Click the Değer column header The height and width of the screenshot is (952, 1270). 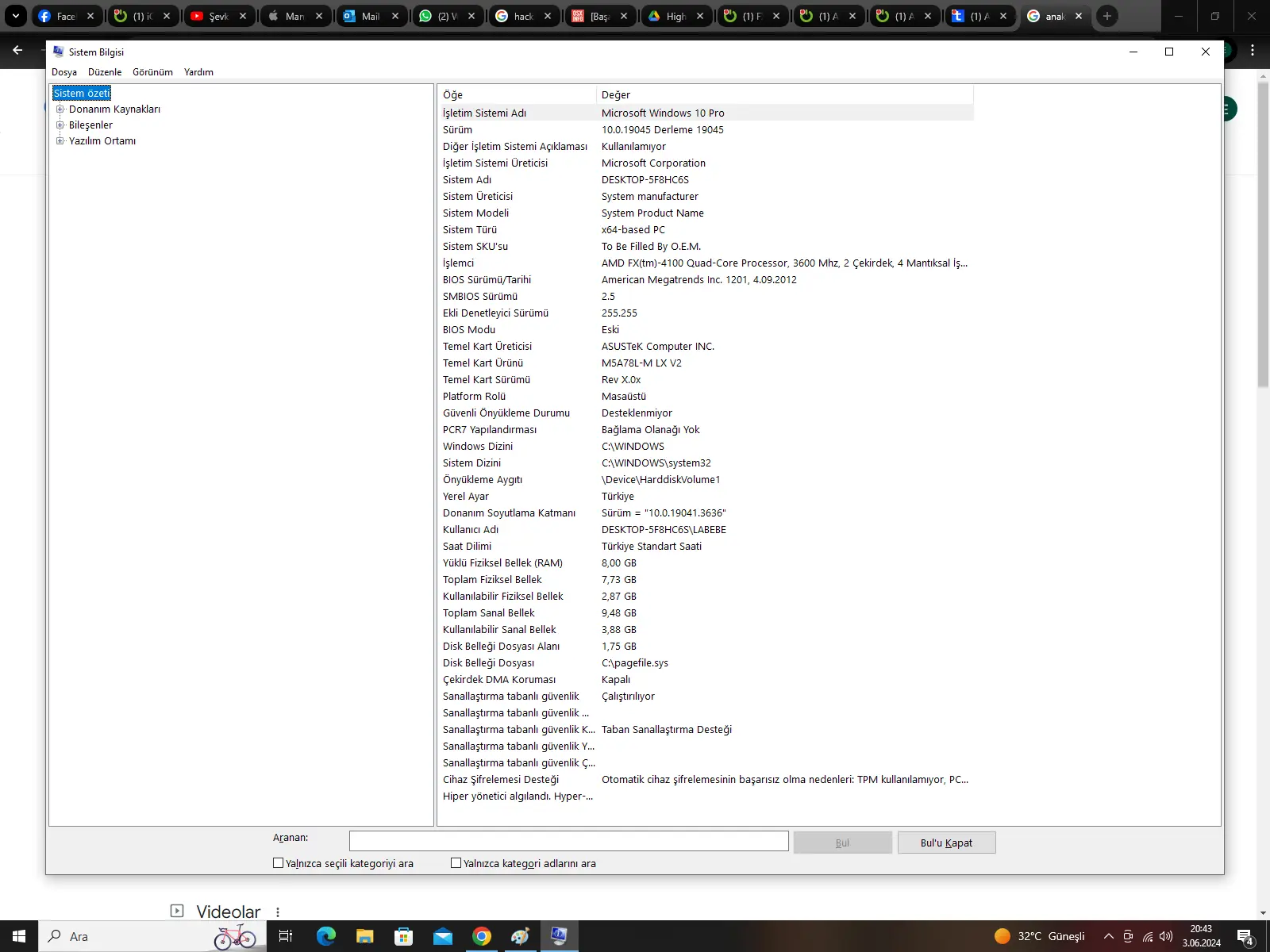[784, 94]
